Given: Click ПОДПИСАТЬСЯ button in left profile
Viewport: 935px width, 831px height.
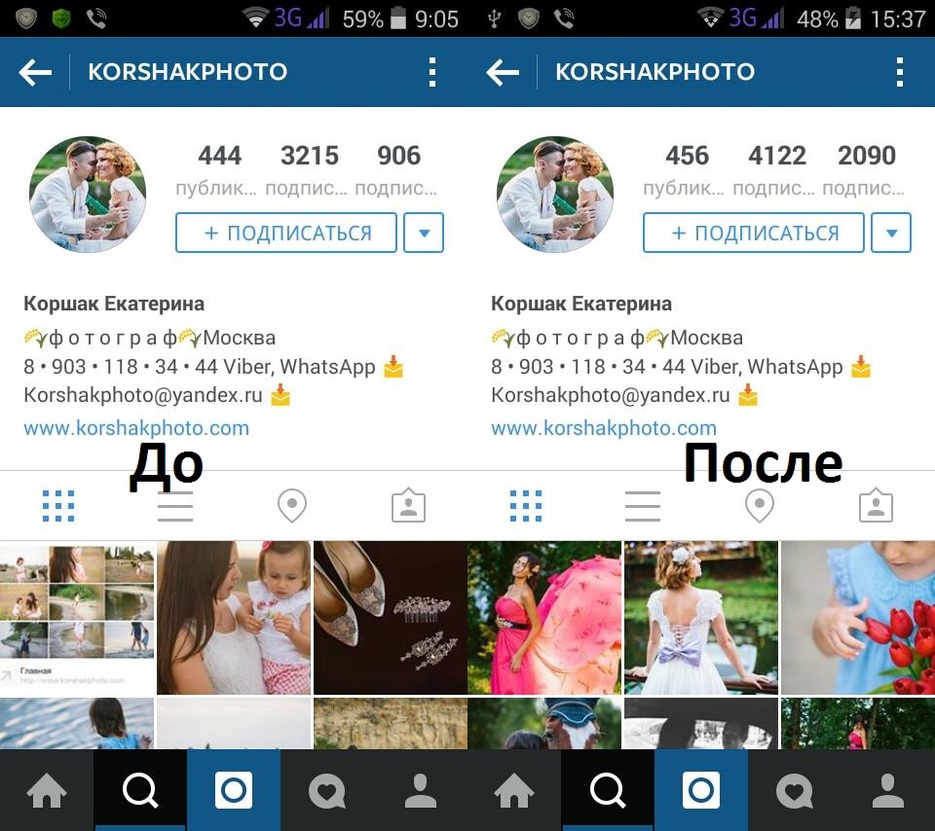Looking at the screenshot, I should point(286,232).
